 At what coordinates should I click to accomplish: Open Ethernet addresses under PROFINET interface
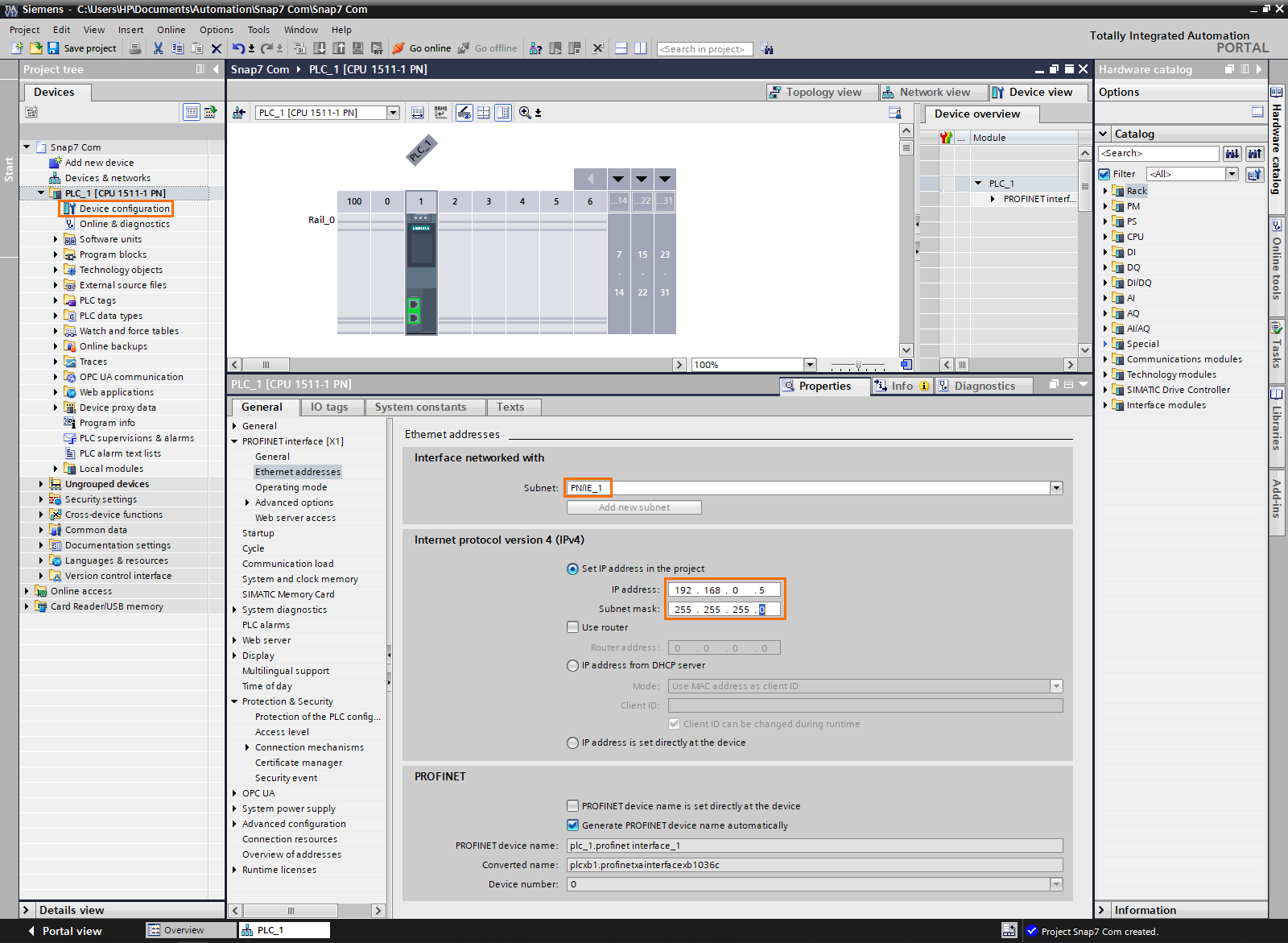pyautogui.click(x=297, y=471)
